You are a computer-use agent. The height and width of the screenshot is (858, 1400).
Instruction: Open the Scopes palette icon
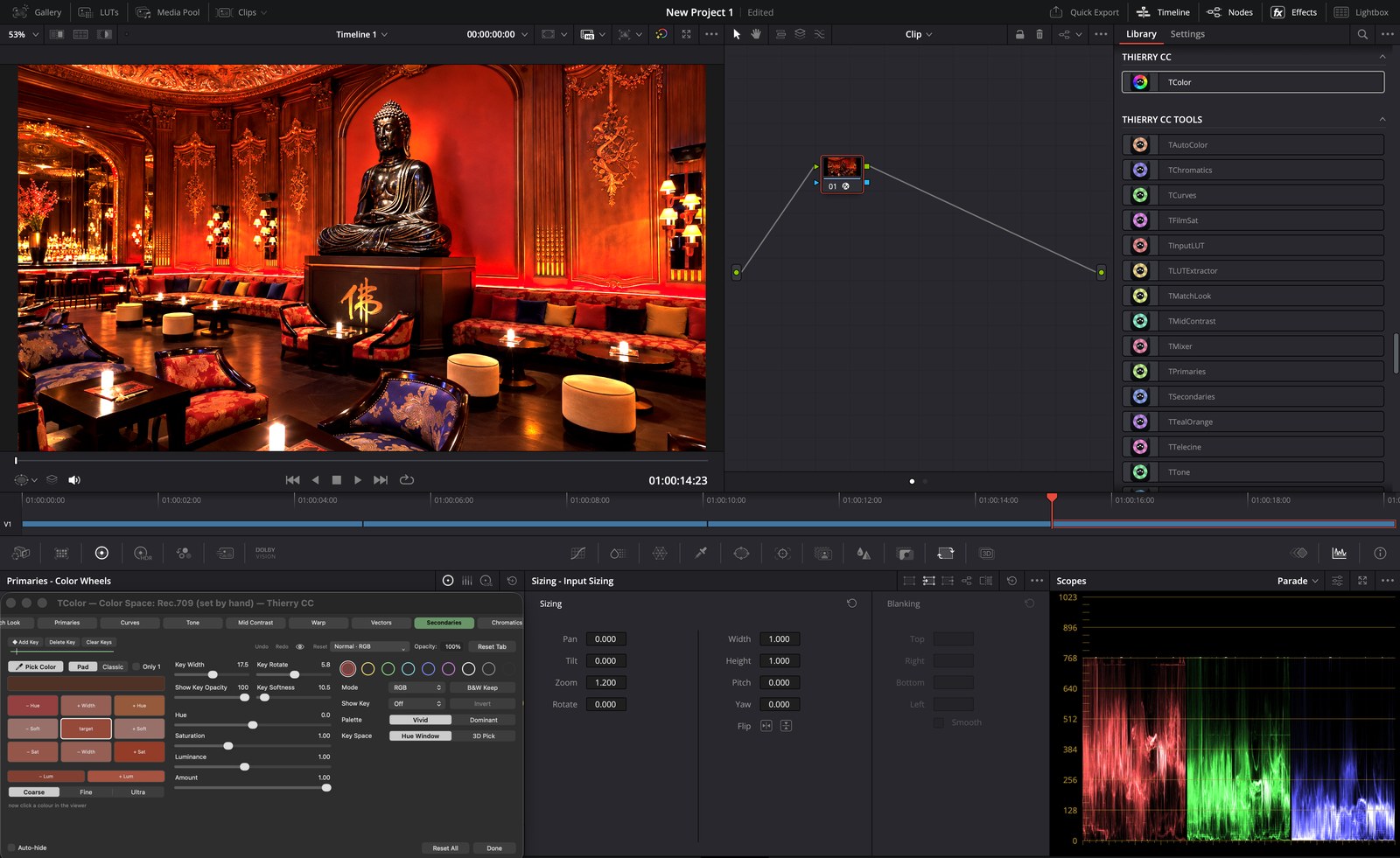(1339, 553)
